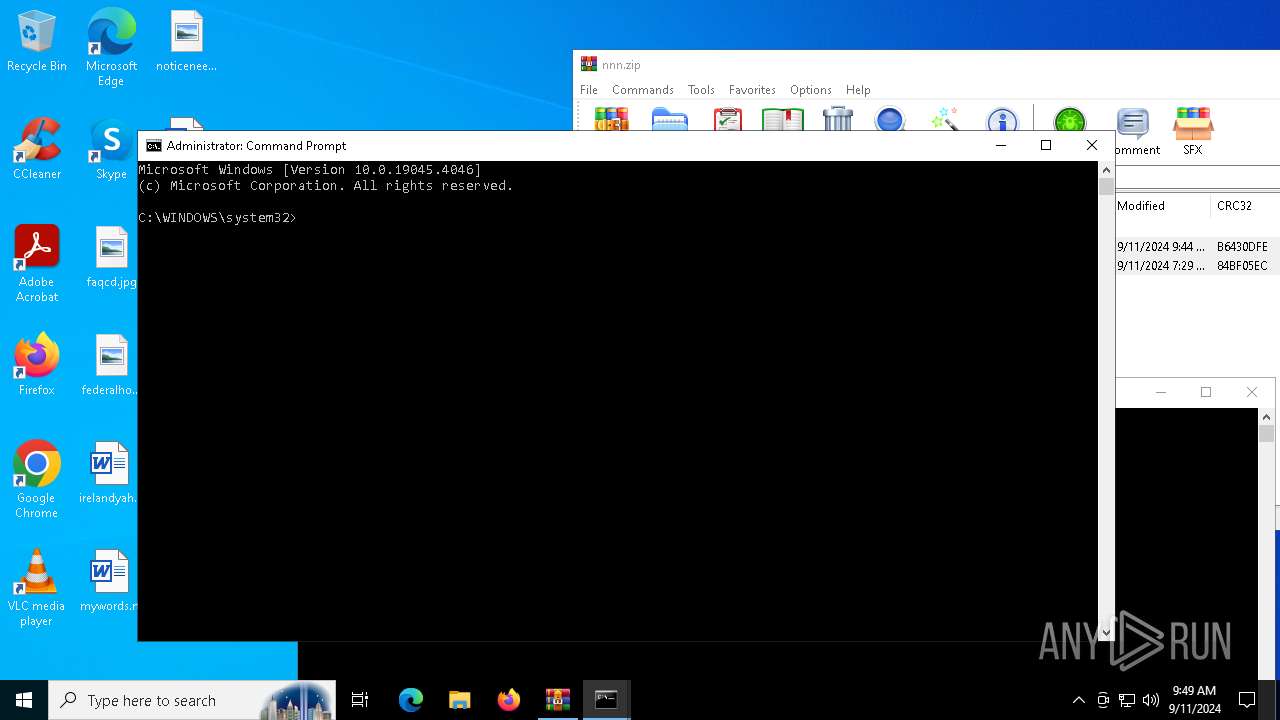Select the Firefox desktop shortcut
Viewport: 1280px width, 720px height.
(37, 366)
